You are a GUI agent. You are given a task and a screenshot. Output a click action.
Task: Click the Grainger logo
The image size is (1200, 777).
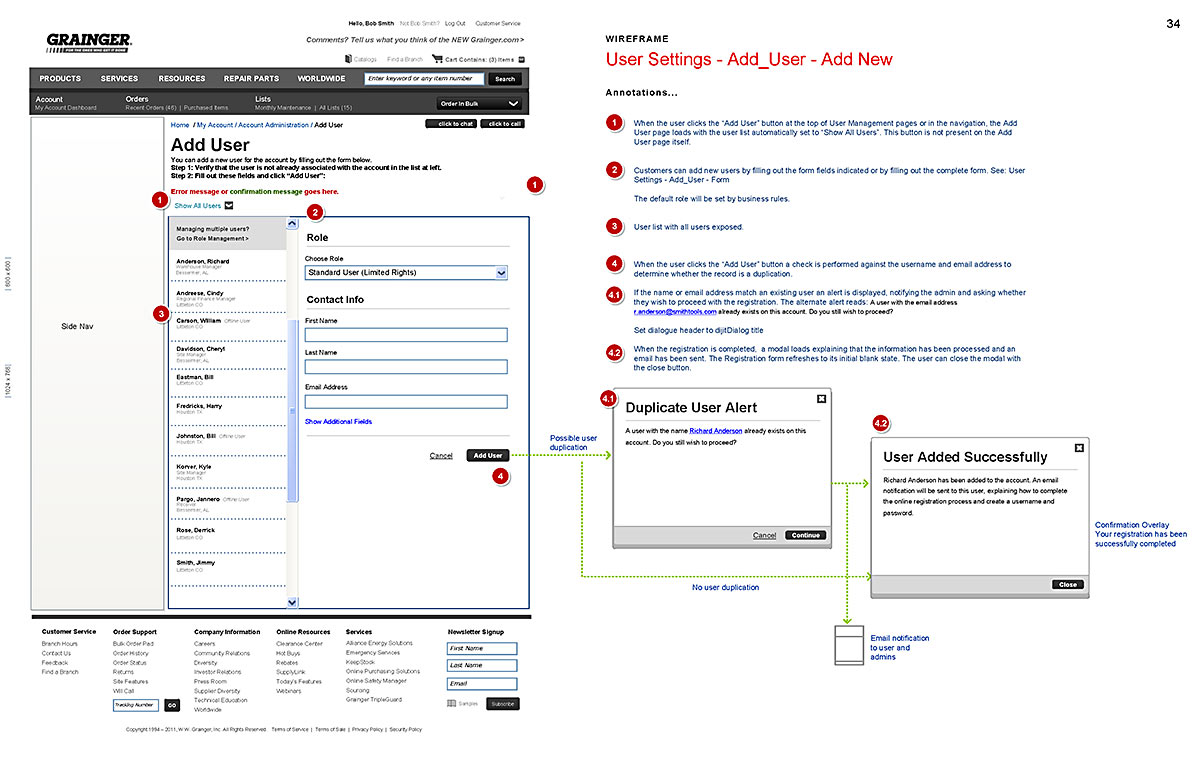coord(89,42)
